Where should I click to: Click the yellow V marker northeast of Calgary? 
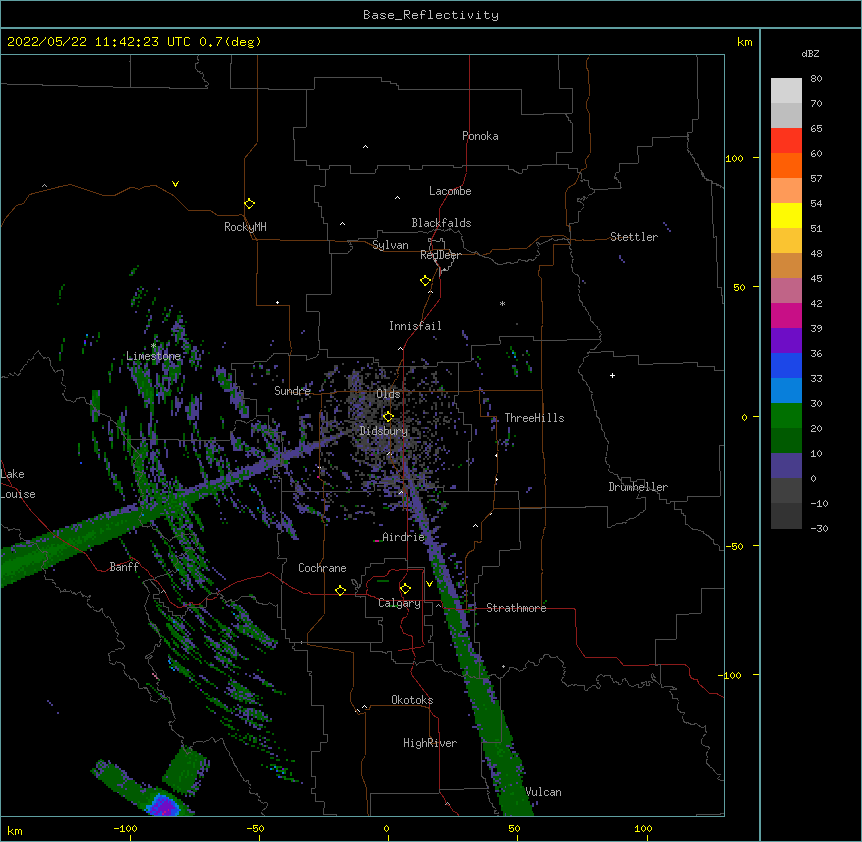[429, 584]
